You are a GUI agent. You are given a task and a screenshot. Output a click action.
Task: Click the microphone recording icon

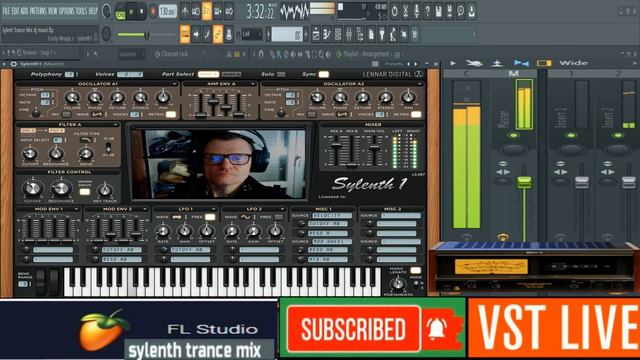(x=416, y=11)
